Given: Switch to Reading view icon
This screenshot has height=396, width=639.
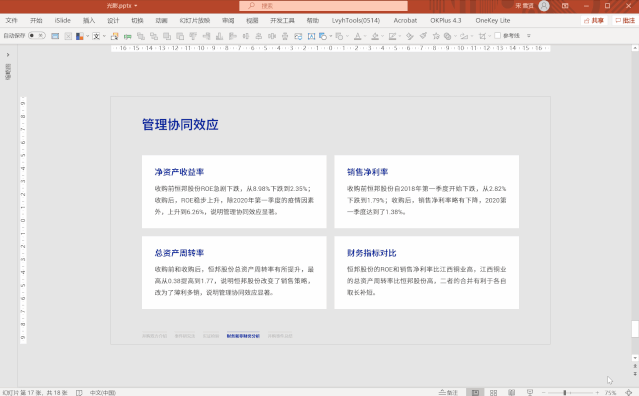Looking at the screenshot, I should [511, 392].
